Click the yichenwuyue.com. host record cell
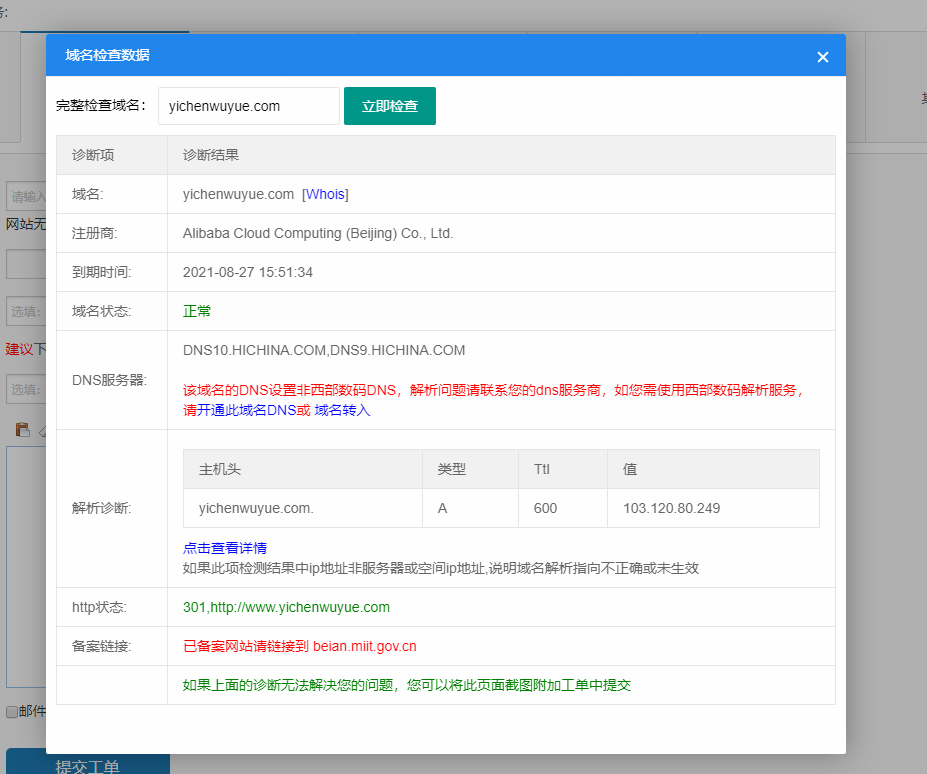Screen dimensions: 927x774 (256, 508)
